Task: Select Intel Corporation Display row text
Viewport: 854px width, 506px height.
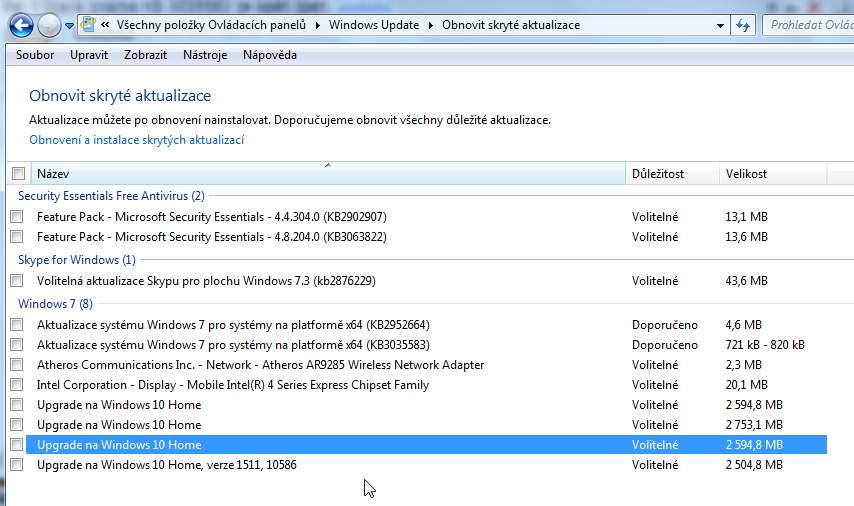Action: 233,385
